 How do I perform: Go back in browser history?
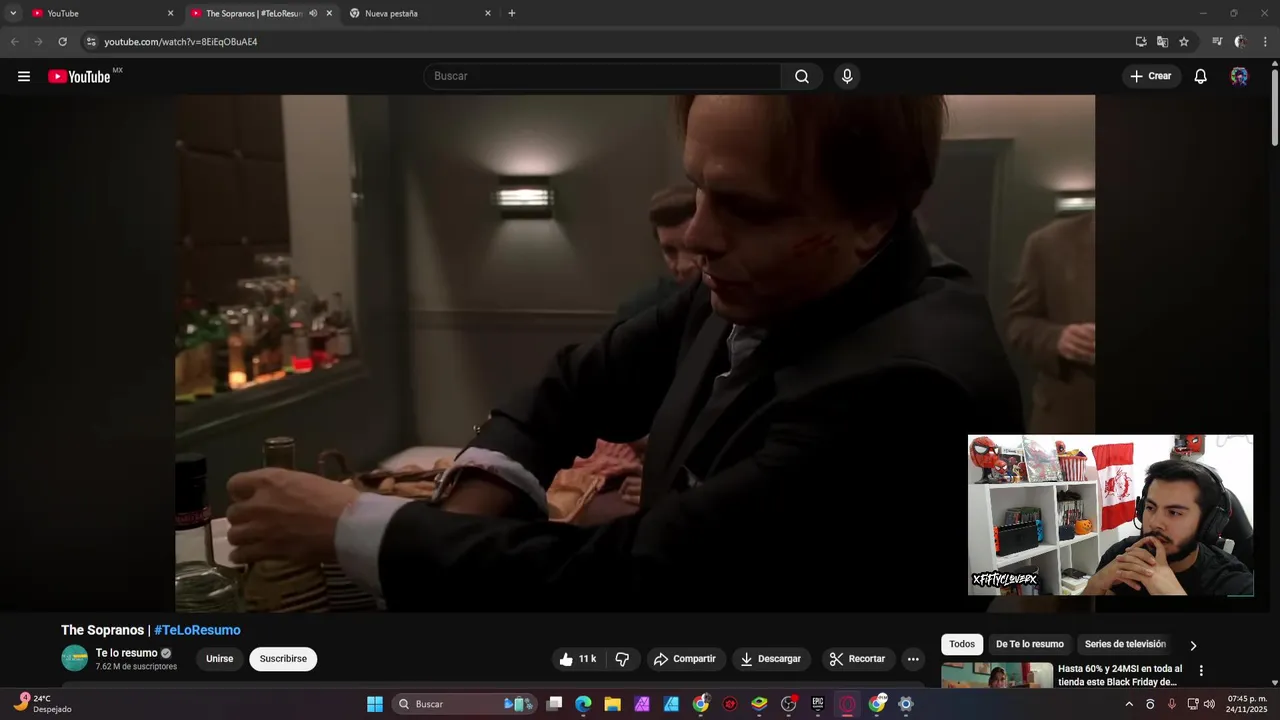click(14, 42)
